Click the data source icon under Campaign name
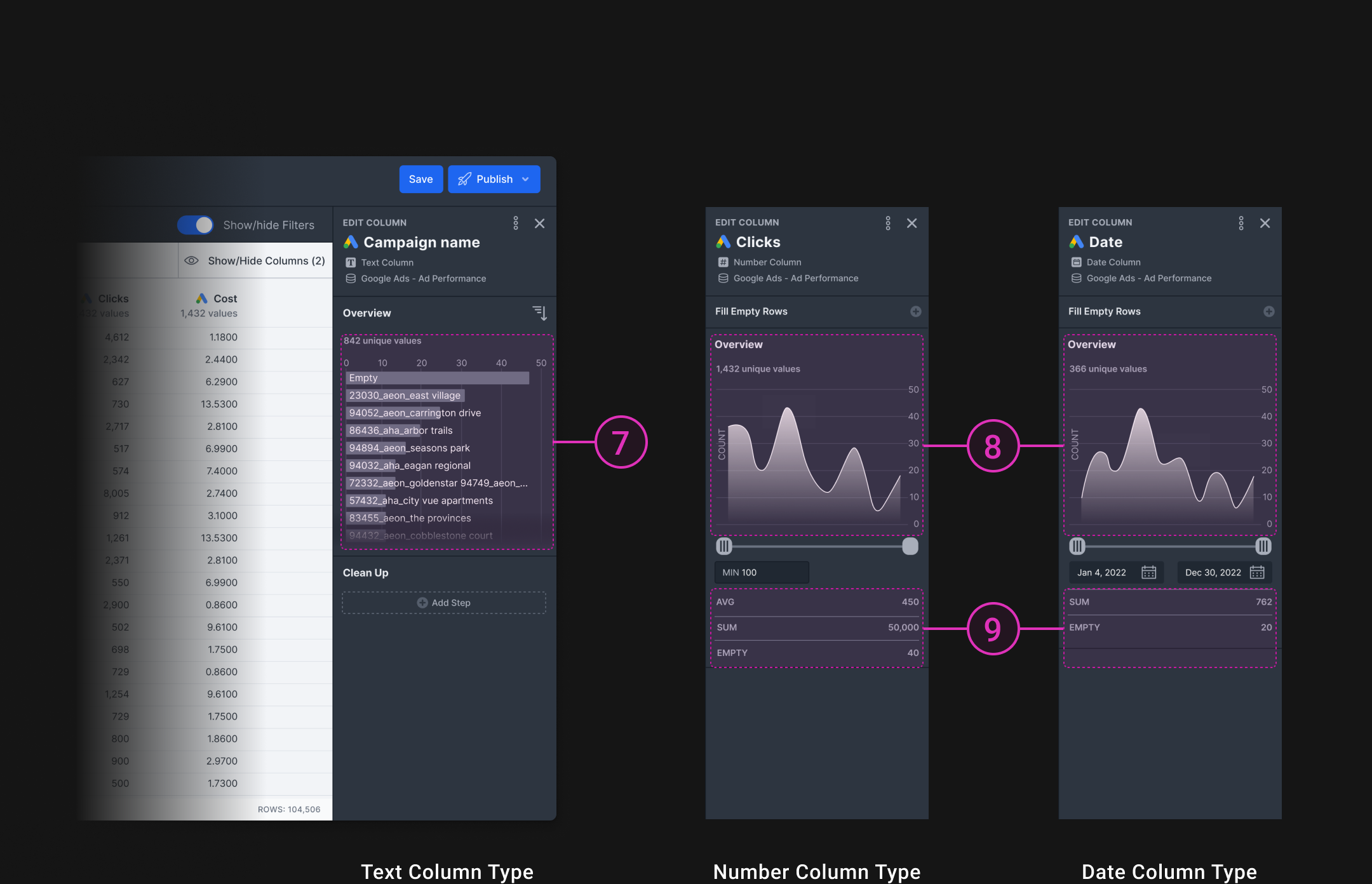This screenshot has width=1372, height=884. (x=351, y=278)
